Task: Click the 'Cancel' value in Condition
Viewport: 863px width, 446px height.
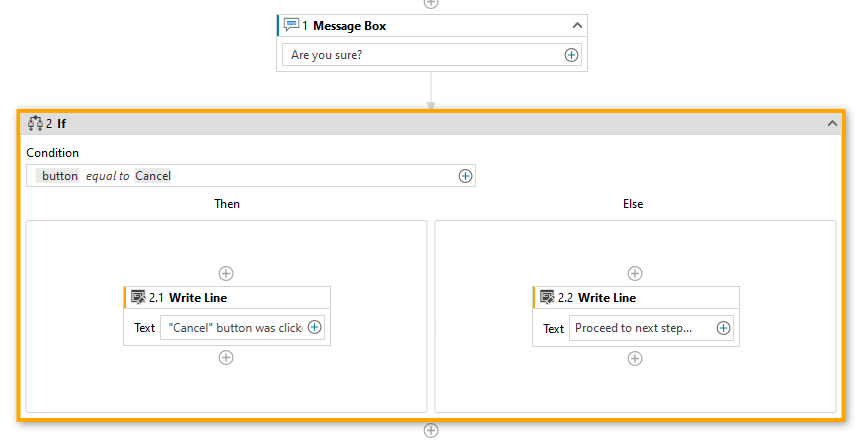Action: [153, 176]
